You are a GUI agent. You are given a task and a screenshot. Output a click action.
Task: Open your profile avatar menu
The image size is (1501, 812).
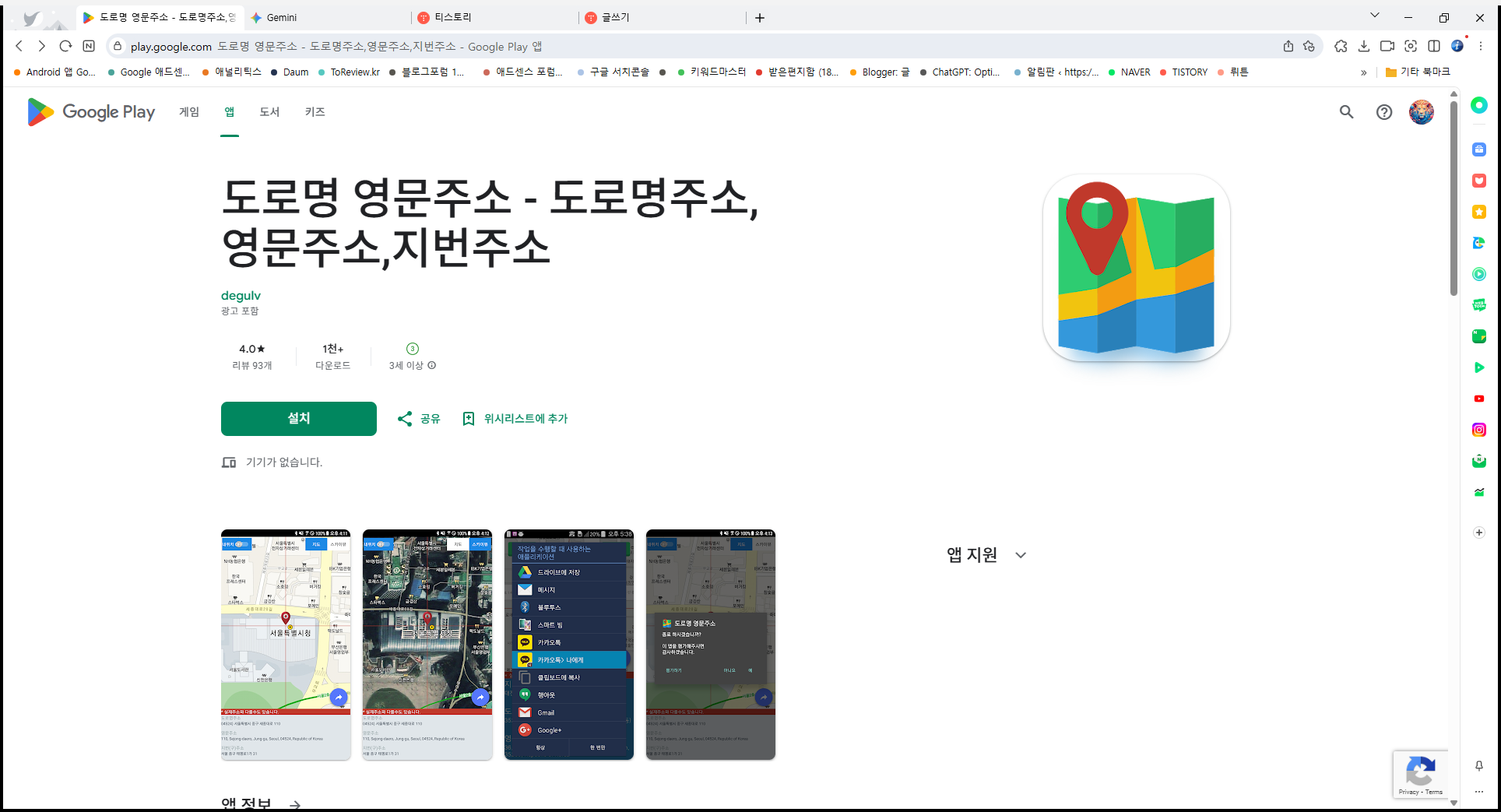tap(1421, 112)
